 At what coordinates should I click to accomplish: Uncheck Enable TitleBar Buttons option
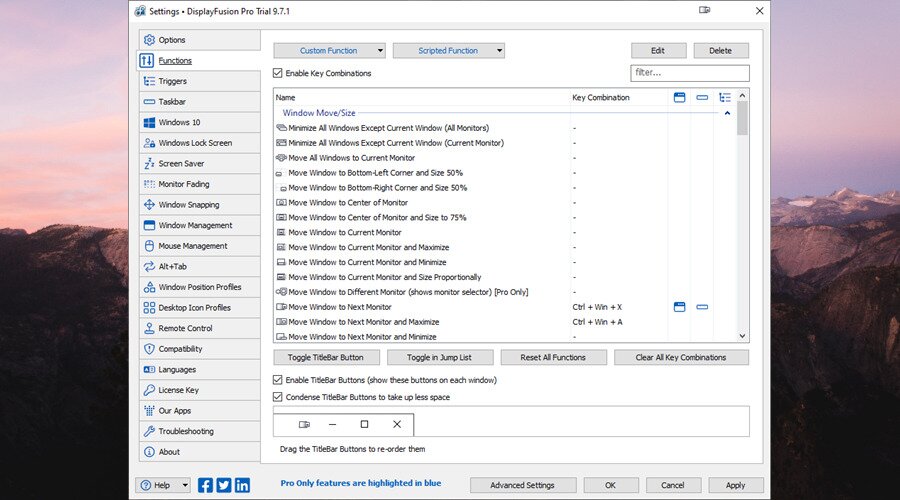278,380
